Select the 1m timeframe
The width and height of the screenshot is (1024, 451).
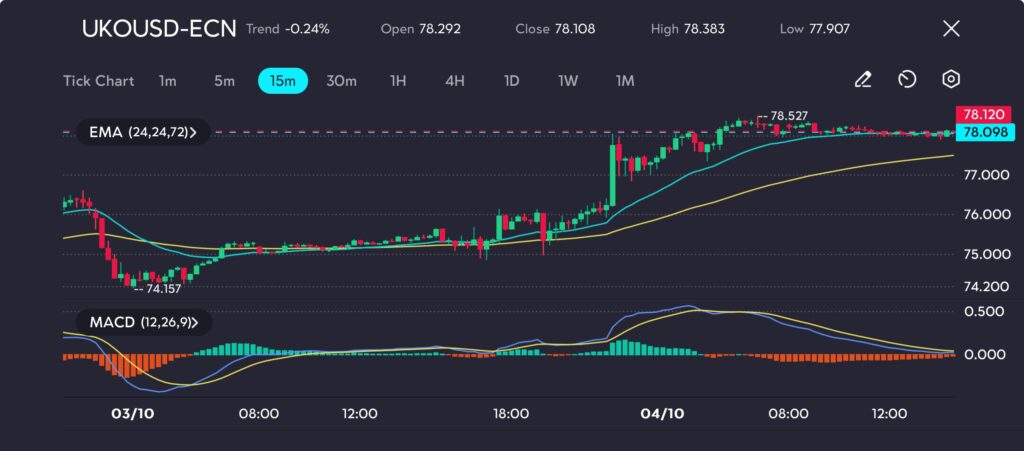167,81
